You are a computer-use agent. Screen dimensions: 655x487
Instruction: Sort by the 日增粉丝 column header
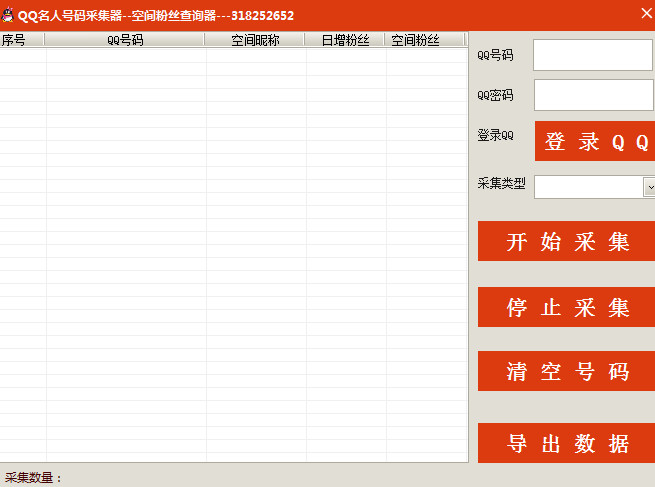[x=345, y=40]
